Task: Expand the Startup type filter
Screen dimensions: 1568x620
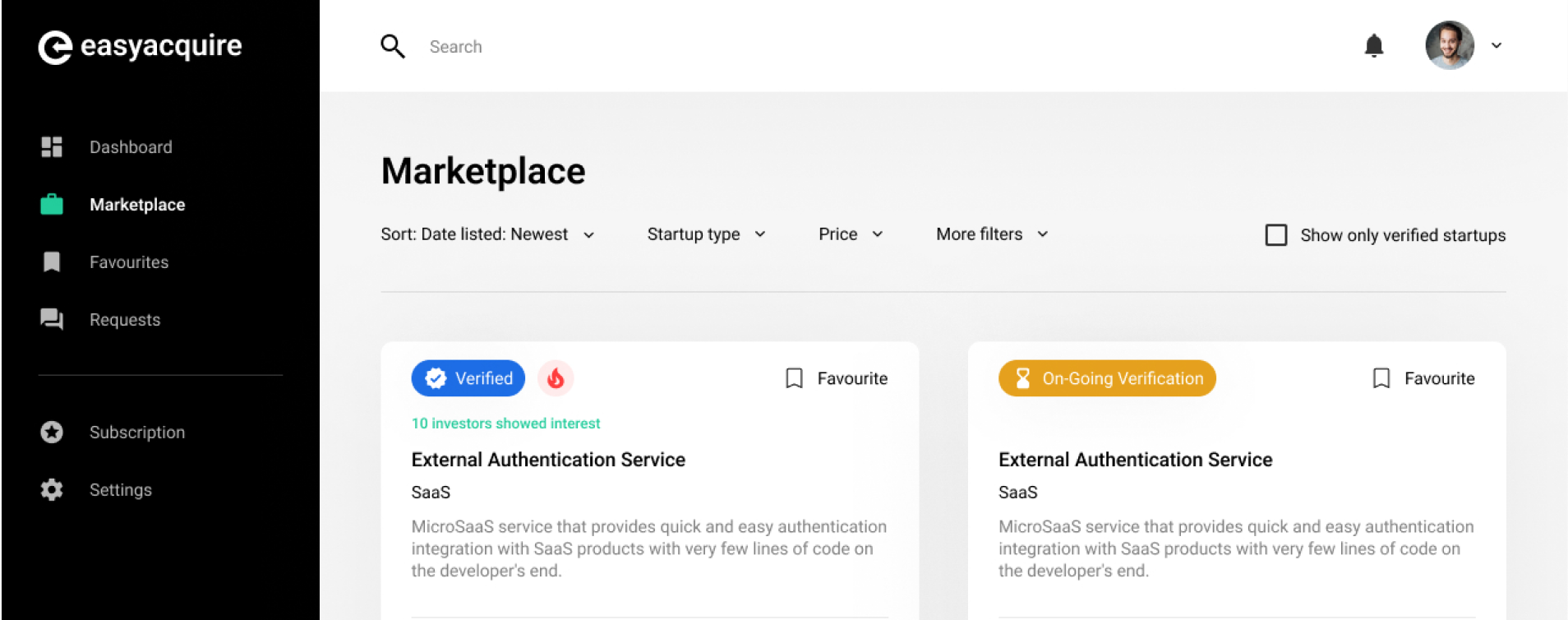Action: click(706, 234)
